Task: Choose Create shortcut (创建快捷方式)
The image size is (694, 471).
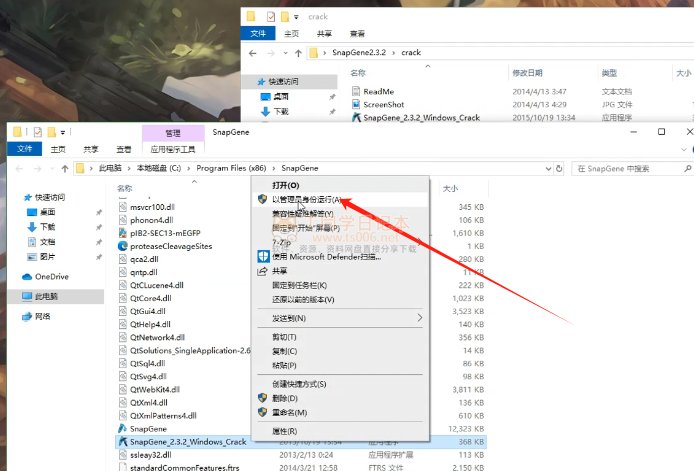Action: point(299,384)
